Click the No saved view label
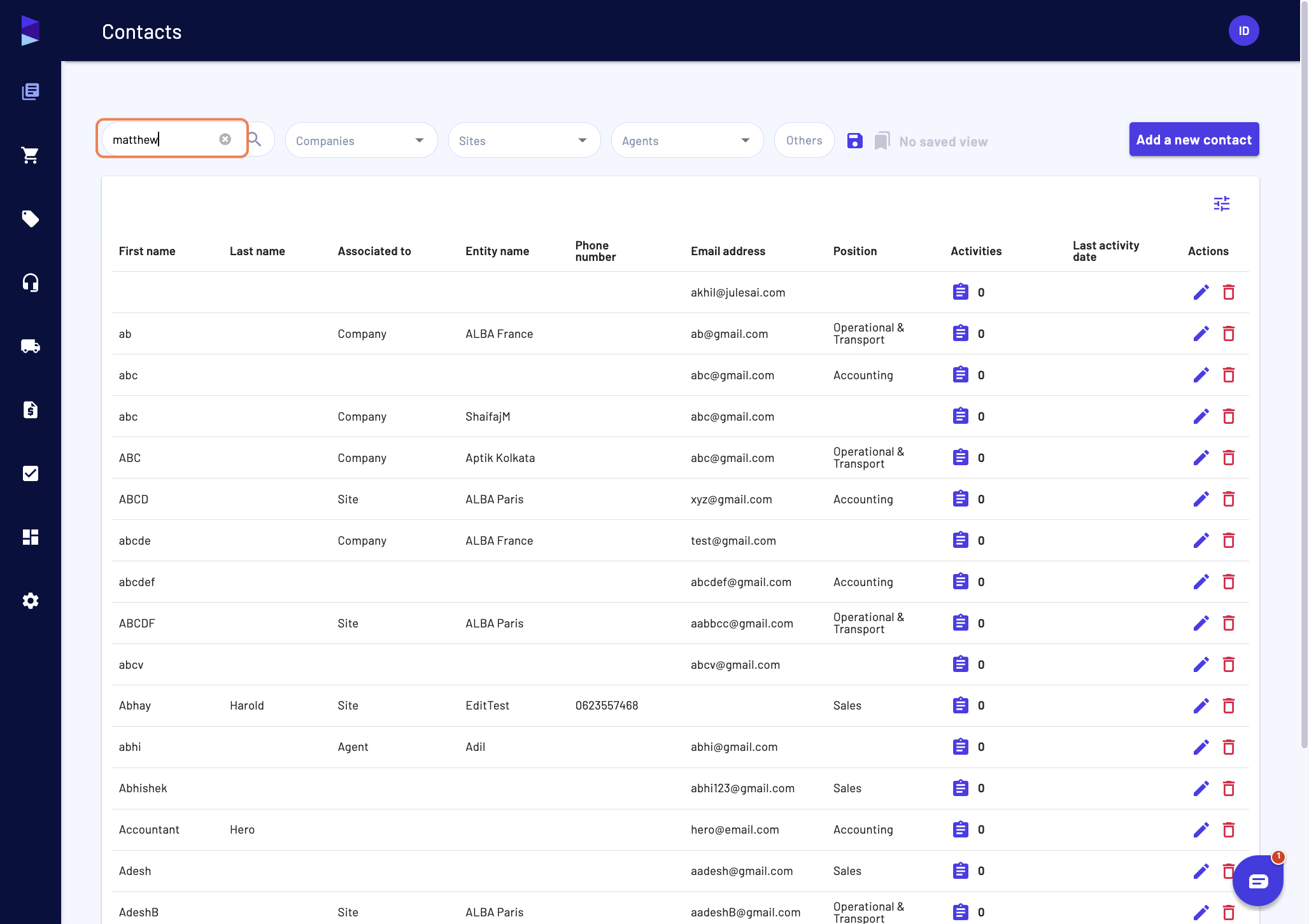Image resolution: width=1309 pixels, height=924 pixels. click(x=944, y=142)
